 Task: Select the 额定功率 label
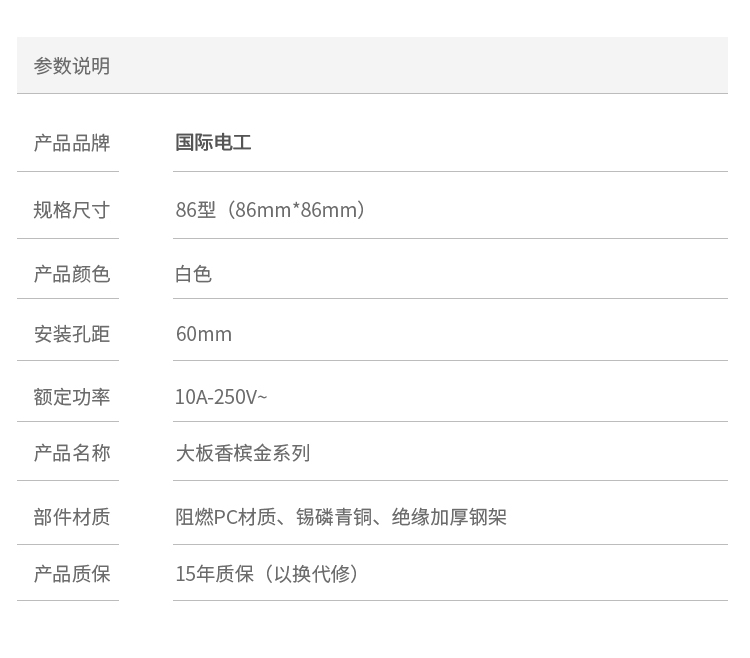coord(72,397)
